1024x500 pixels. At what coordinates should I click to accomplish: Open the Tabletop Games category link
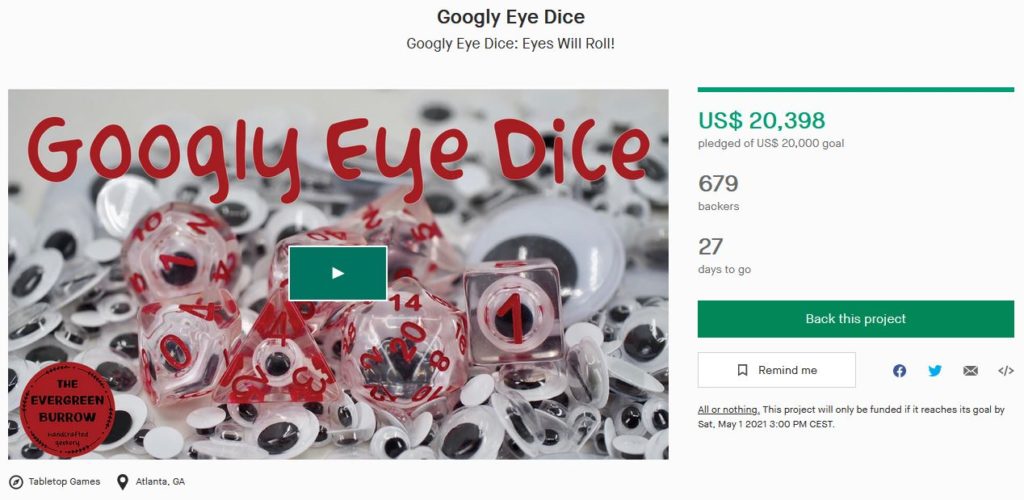click(64, 482)
